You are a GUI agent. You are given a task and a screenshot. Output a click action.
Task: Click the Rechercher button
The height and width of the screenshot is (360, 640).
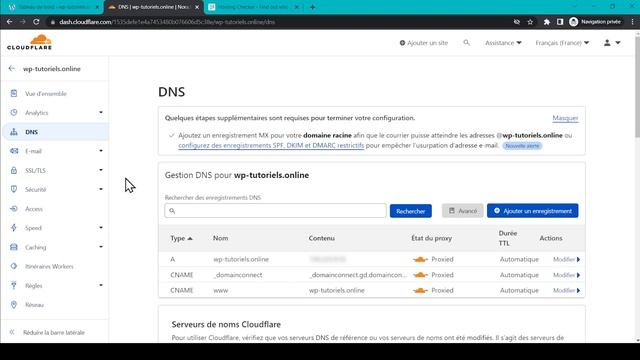(411, 211)
